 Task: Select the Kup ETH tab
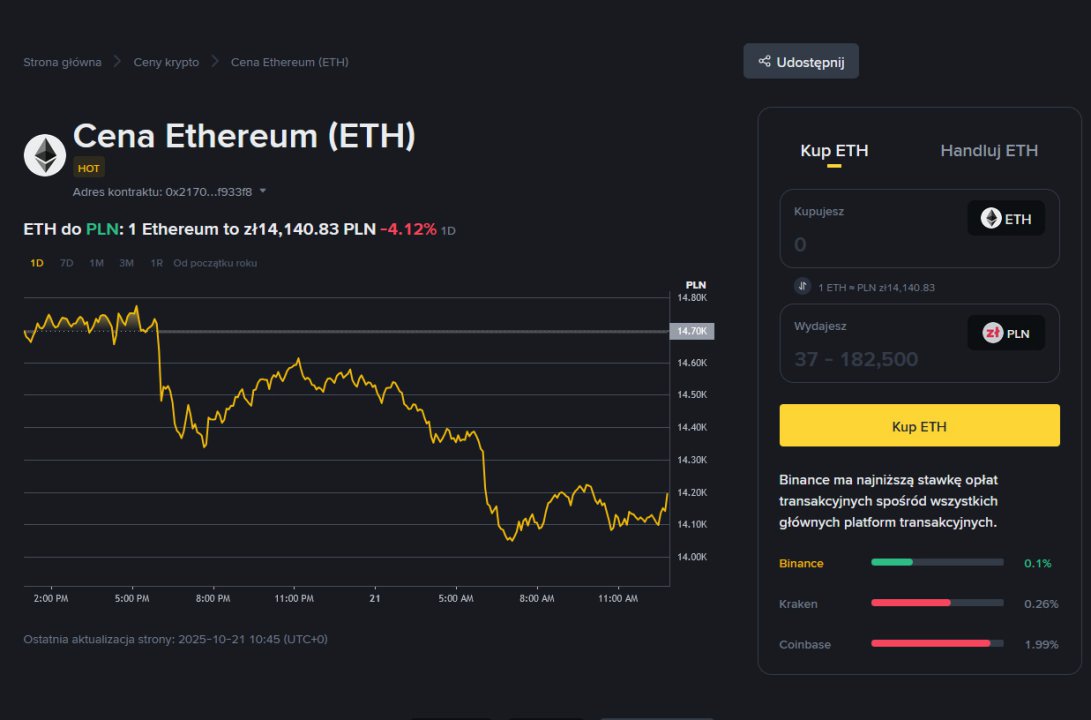tap(834, 151)
